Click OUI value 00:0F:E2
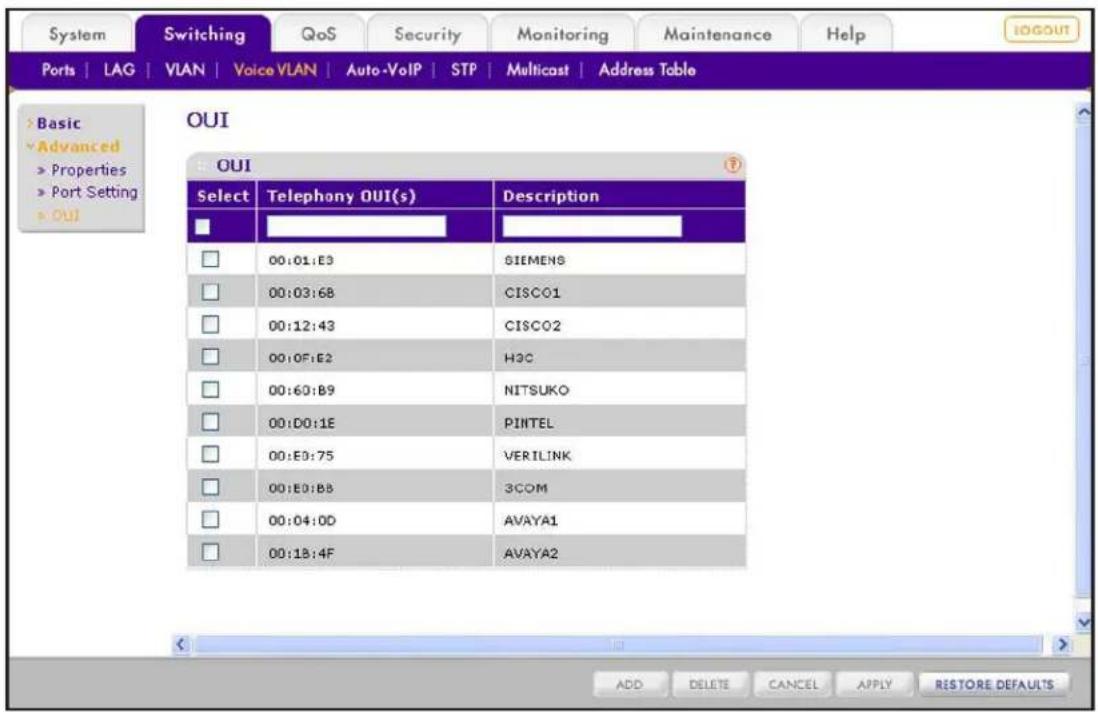This screenshot has height=712, width=1098. (301, 358)
